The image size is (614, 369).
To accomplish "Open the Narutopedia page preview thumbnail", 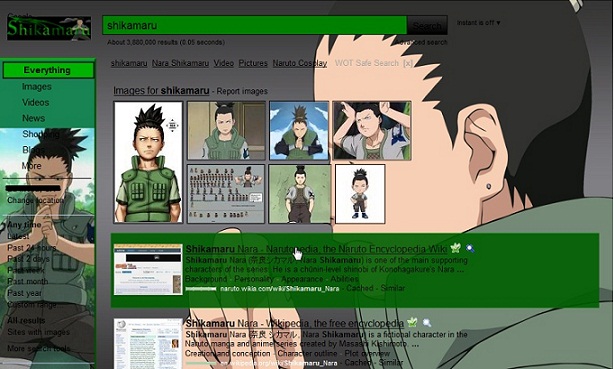I will click(x=148, y=269).
